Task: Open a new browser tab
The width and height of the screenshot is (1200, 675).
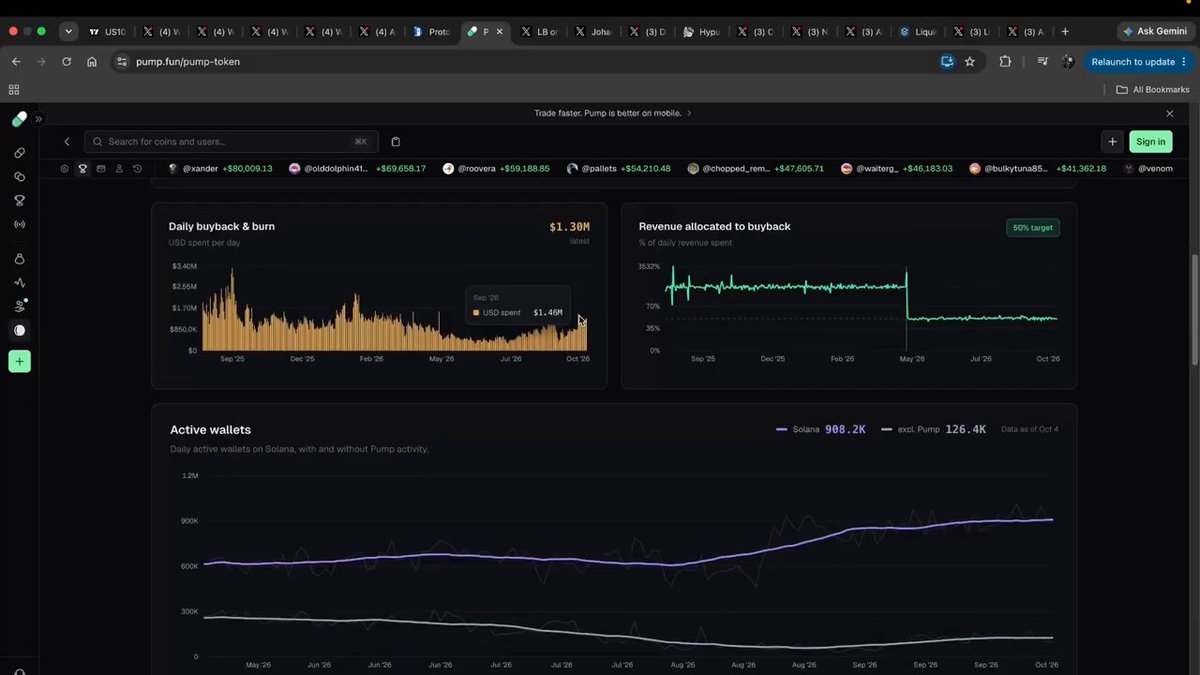Action: pos(1065,32)
